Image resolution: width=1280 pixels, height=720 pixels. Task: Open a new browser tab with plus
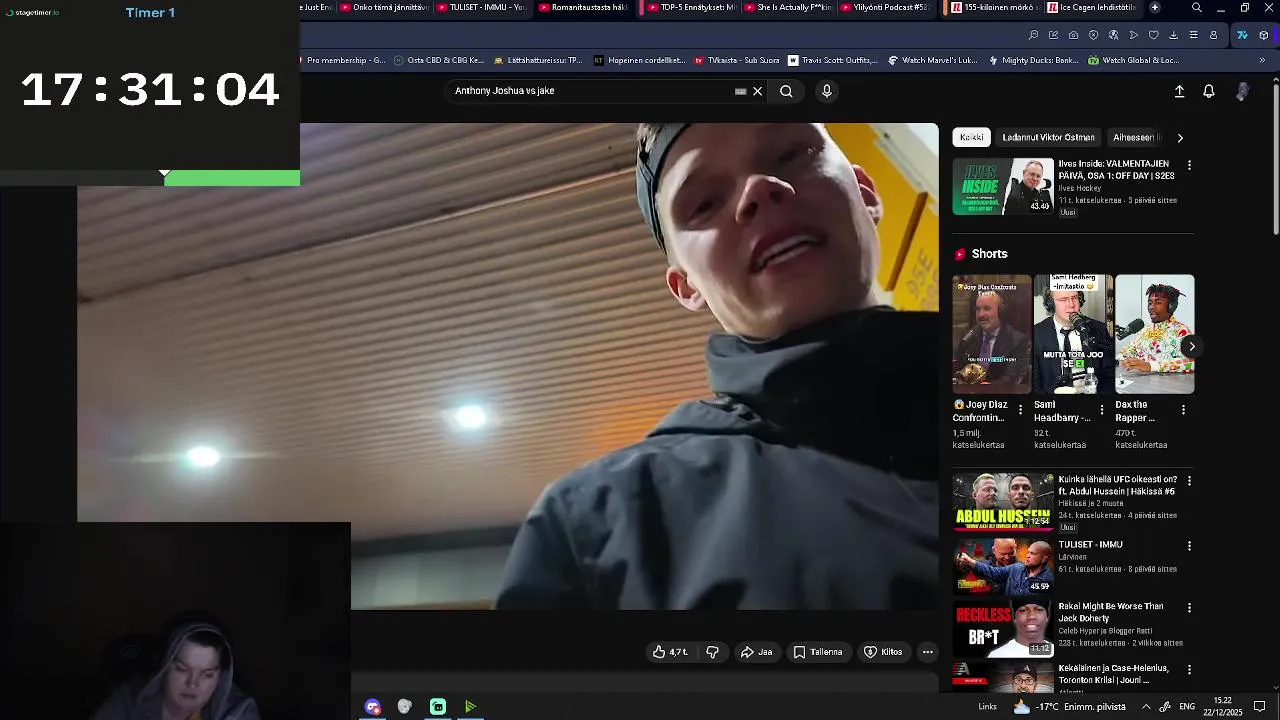tap(1155, 7)
